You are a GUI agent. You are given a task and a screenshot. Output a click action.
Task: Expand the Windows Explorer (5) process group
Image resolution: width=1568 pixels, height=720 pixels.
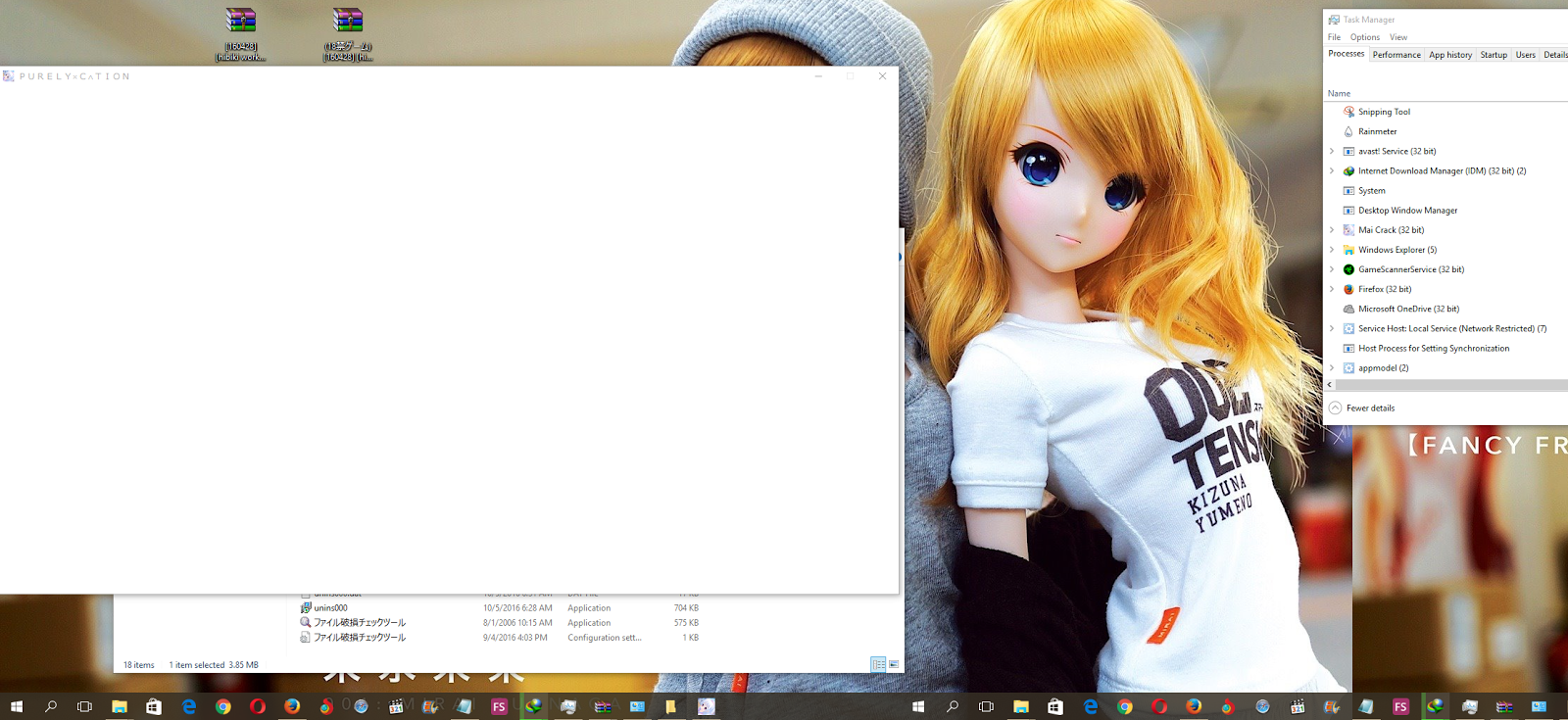1332,250
